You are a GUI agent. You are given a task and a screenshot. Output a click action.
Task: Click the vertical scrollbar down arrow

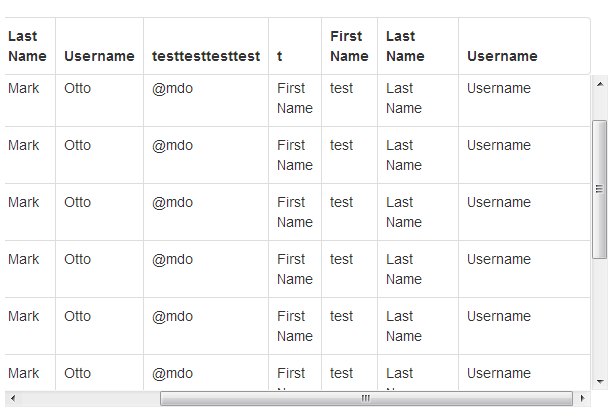(x=599, y=381)
